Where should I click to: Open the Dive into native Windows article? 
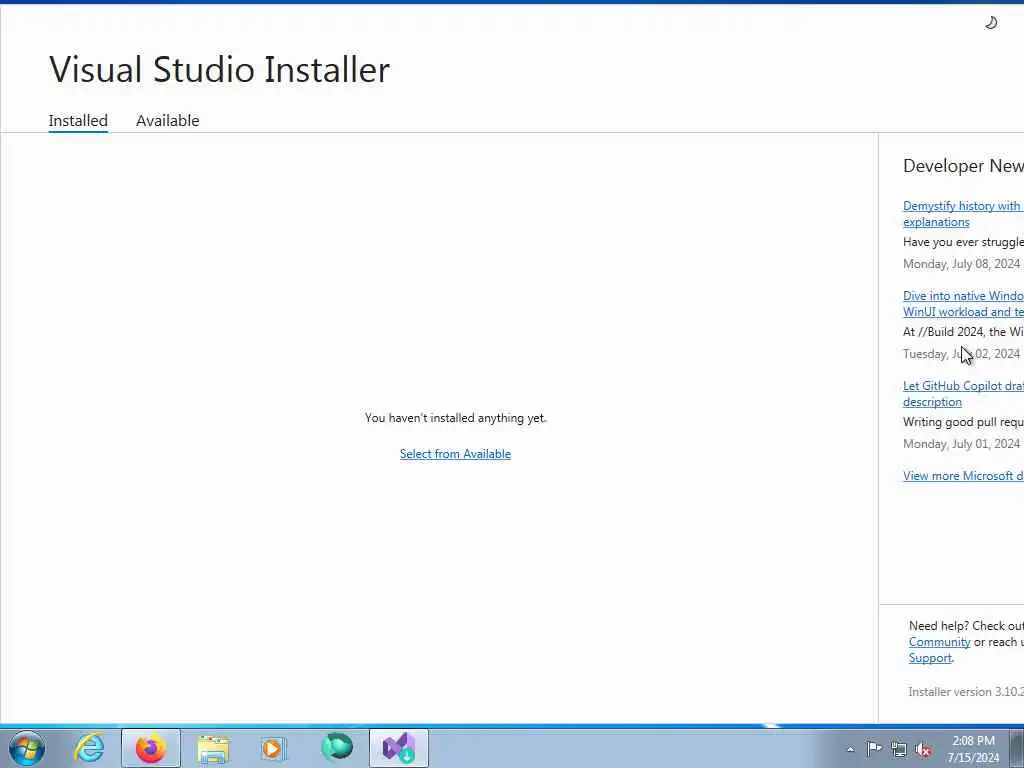pos(963,304)
